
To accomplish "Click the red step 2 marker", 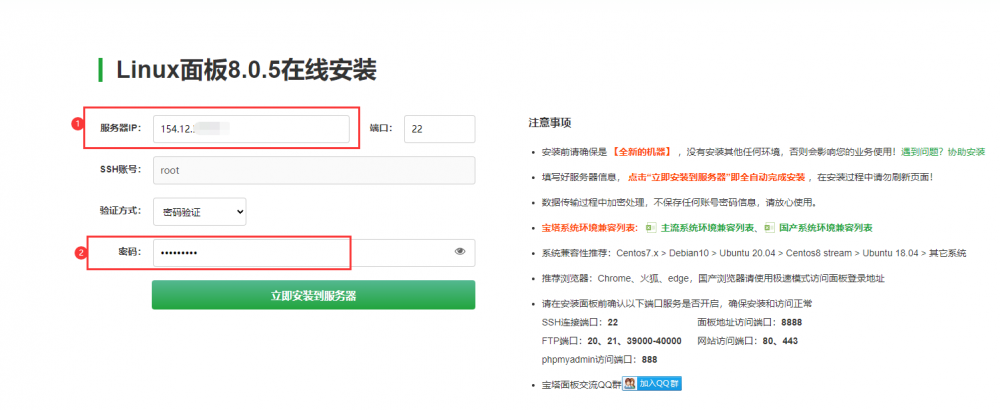I will tap(80, 252).
